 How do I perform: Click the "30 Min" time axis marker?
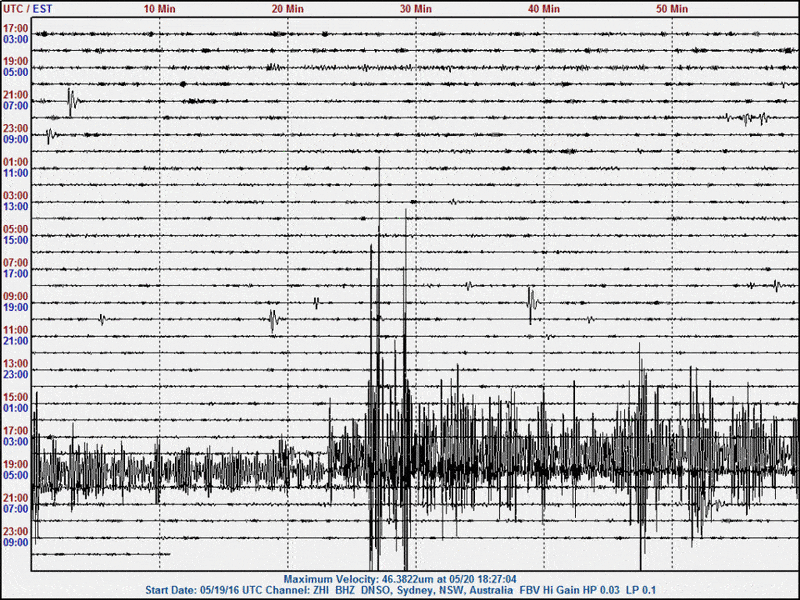pos(415,8)
